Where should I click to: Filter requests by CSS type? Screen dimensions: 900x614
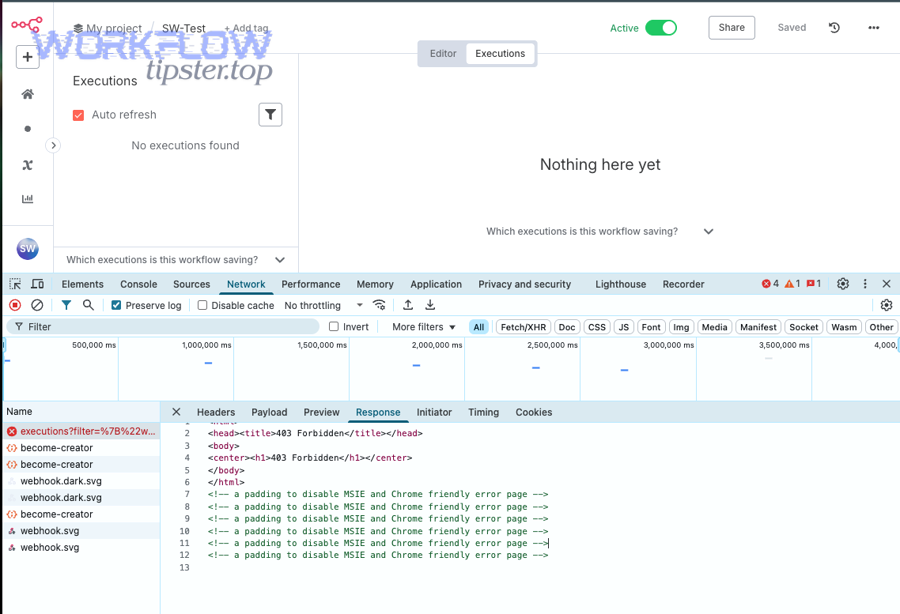(x=597, y=327)
